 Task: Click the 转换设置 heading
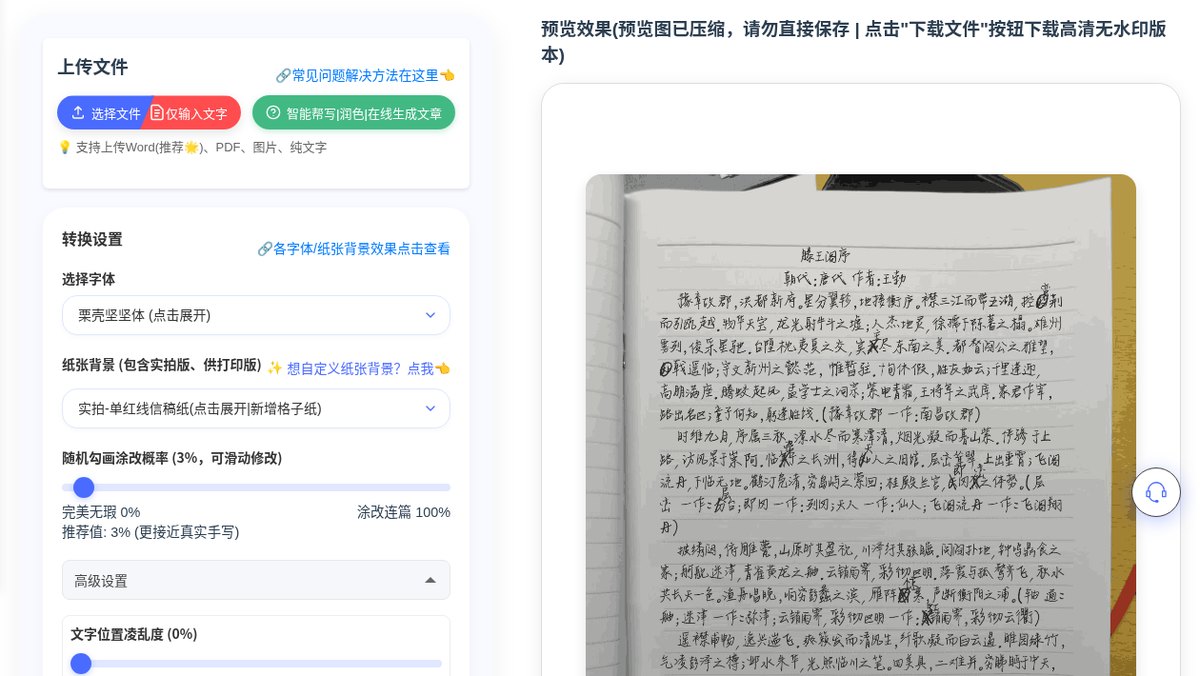click(92, 239)
